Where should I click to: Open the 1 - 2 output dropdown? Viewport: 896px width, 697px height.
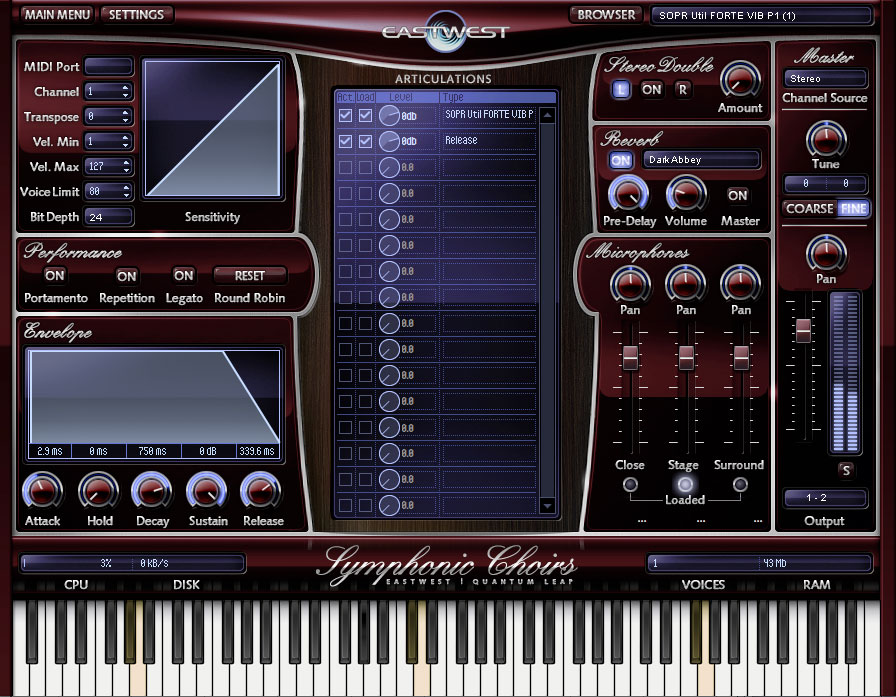pos(825,498)
